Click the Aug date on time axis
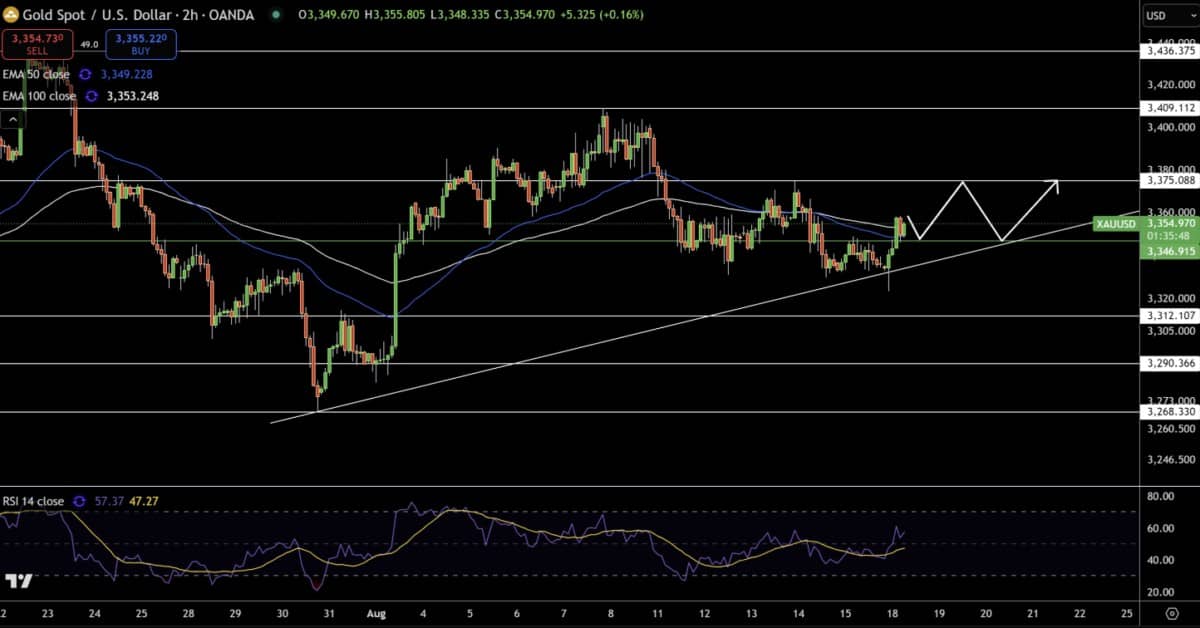Image resolution: width=1200 pixels, height=628 pixels. 377,612
